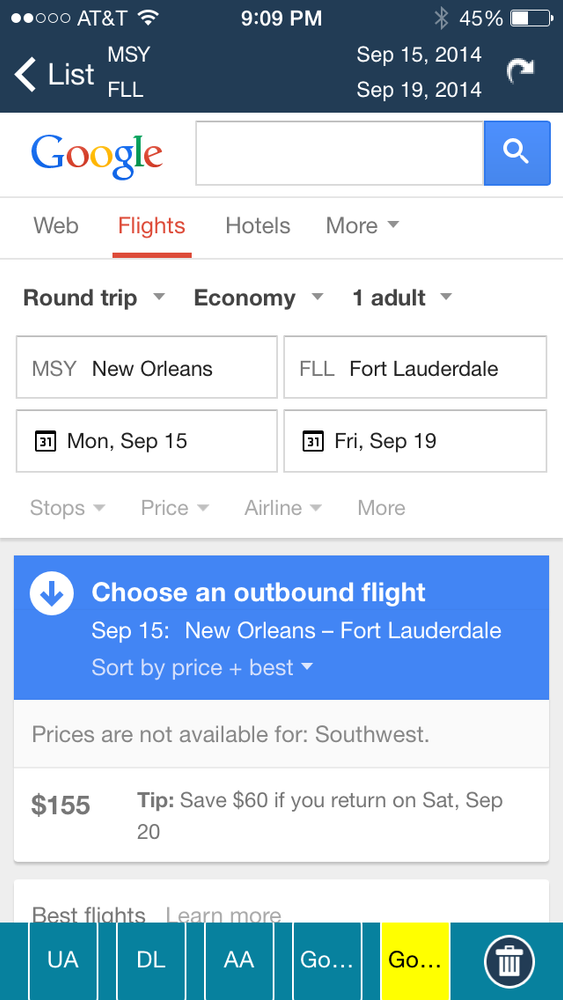Select the UA tab in bottom bar
Viewport: 563px width, 1000px height.
[62, 961]
